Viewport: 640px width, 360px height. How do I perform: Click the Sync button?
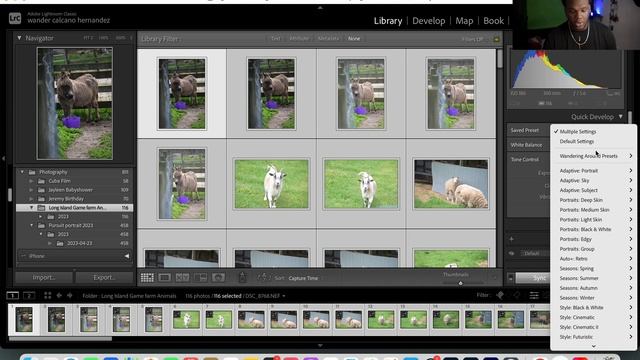[533, 278]
